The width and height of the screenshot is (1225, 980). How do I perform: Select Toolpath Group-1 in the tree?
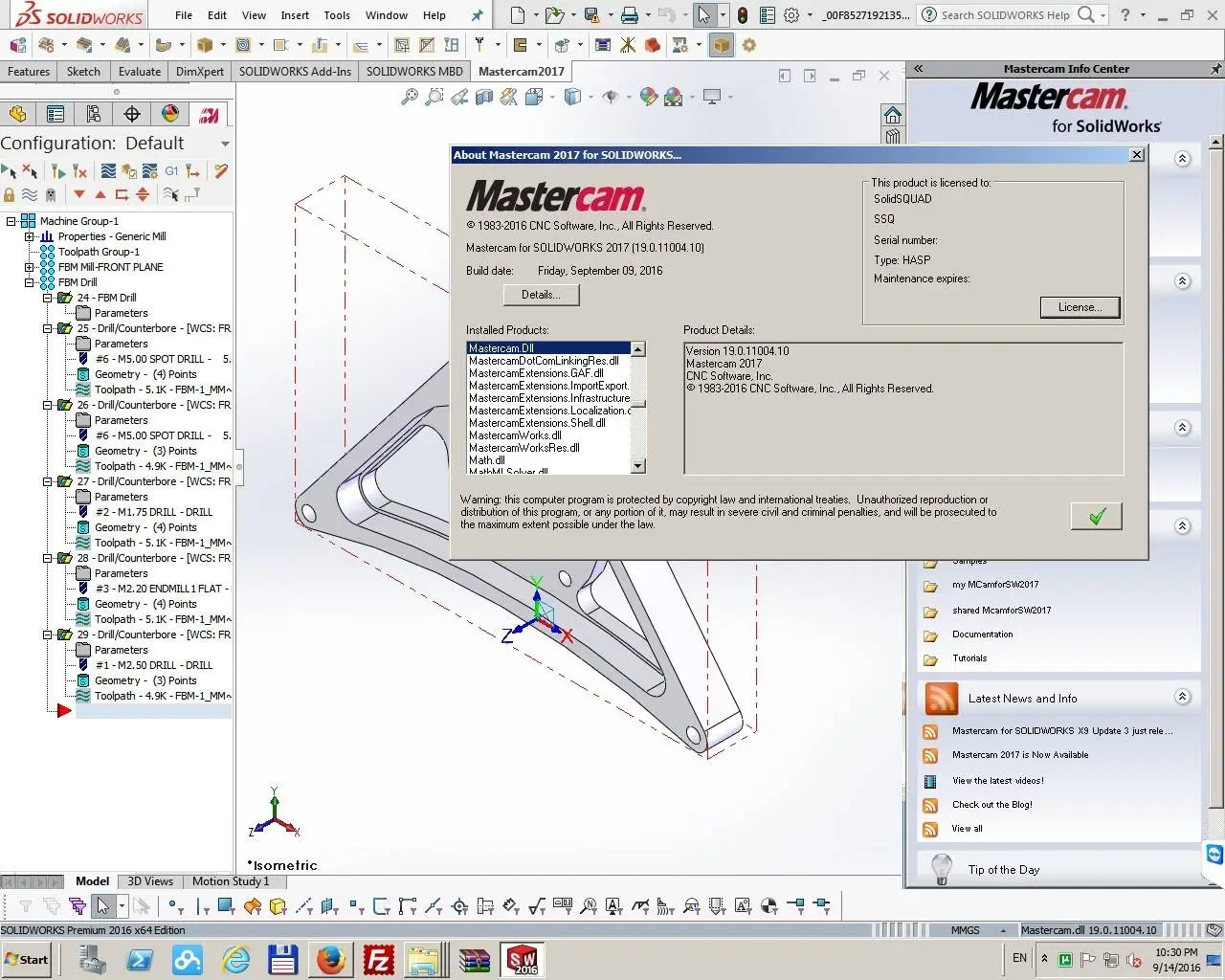[x=99, y=252]
